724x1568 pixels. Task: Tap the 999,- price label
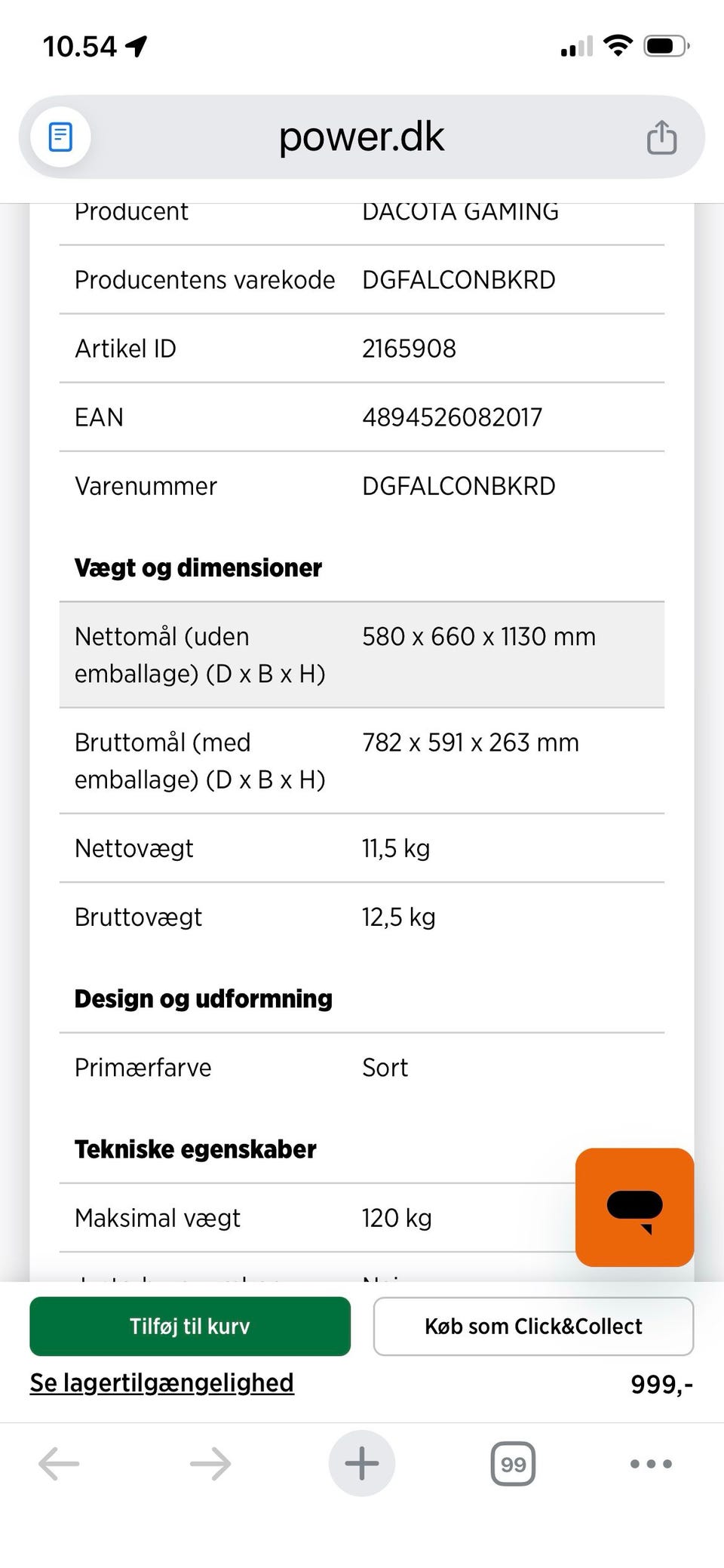tap(661, 1384)
